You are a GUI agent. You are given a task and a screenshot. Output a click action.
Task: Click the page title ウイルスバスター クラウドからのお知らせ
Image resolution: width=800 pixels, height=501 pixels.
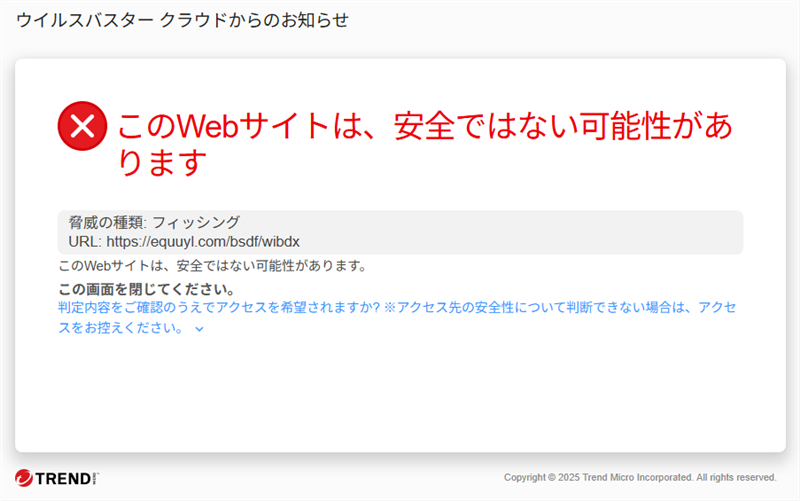click(x=183, y=20)
